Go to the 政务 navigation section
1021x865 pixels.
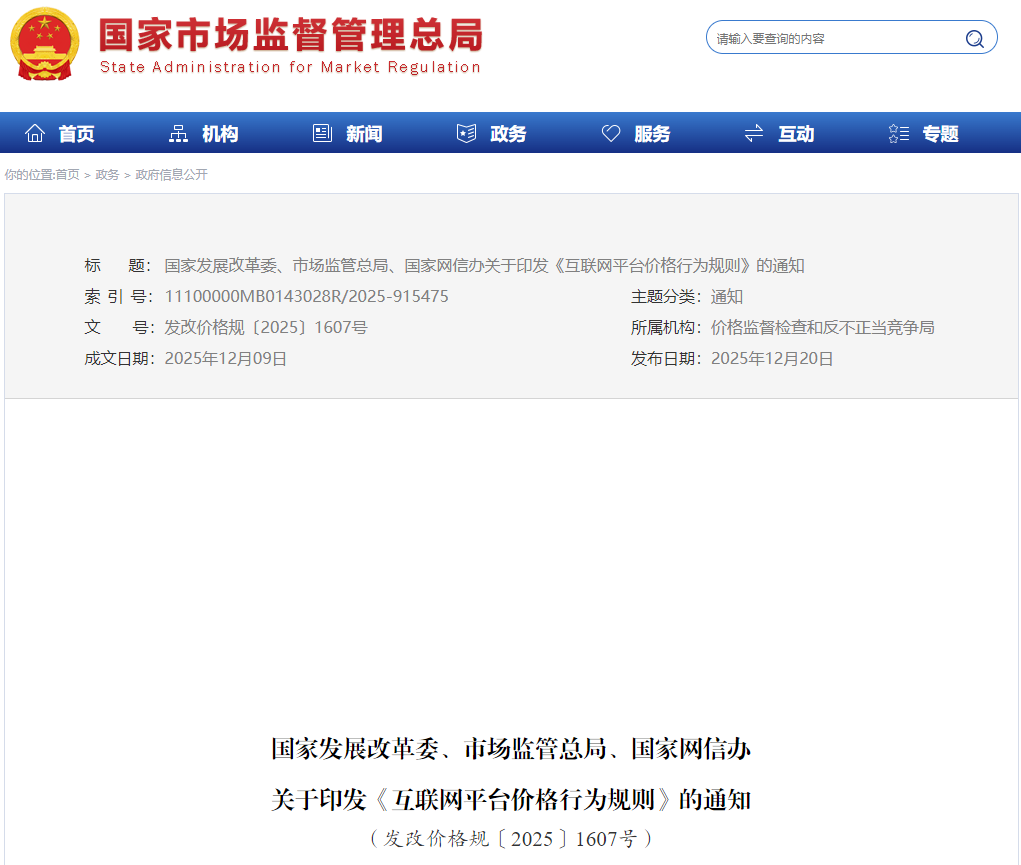[508, 134]
